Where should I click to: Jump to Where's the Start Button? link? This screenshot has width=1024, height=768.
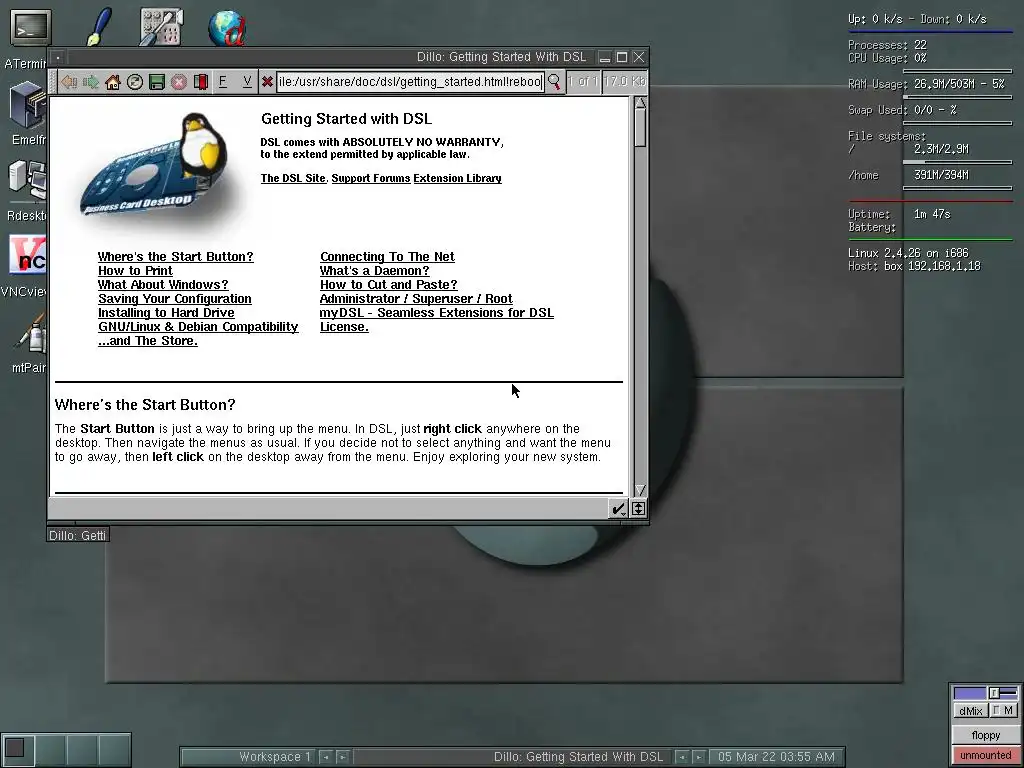click(176, 257)
